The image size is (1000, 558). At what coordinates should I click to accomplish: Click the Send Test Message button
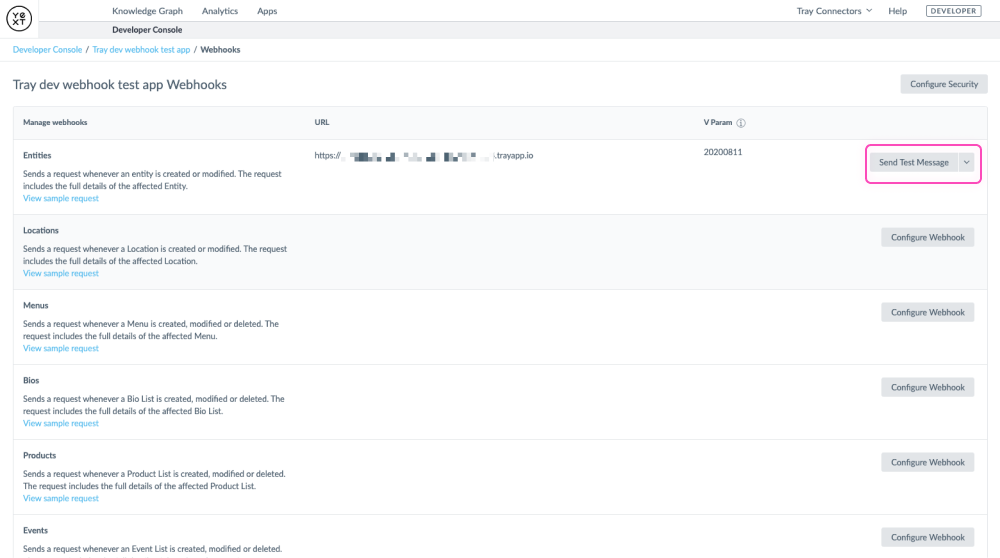tap(913, 162)
